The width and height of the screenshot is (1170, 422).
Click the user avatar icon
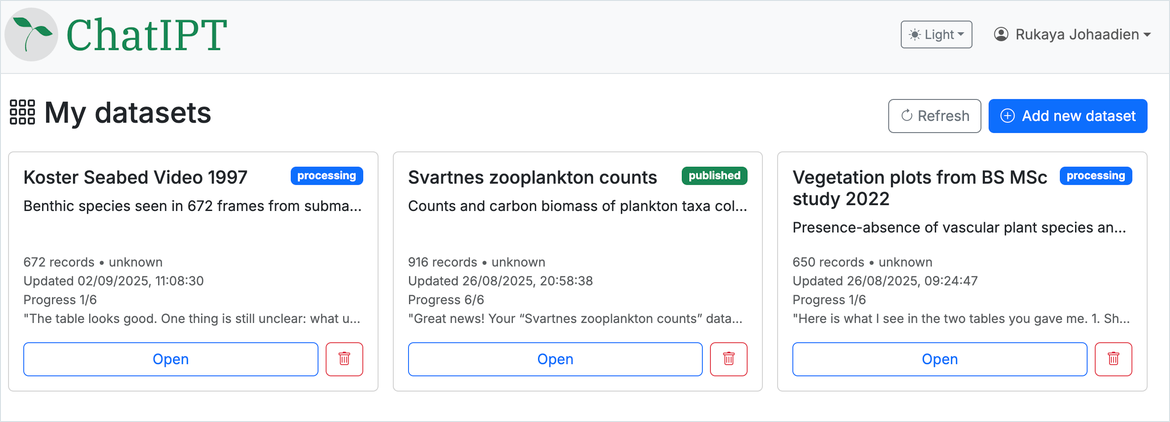pyautogui.click(x=1001, y=34)
